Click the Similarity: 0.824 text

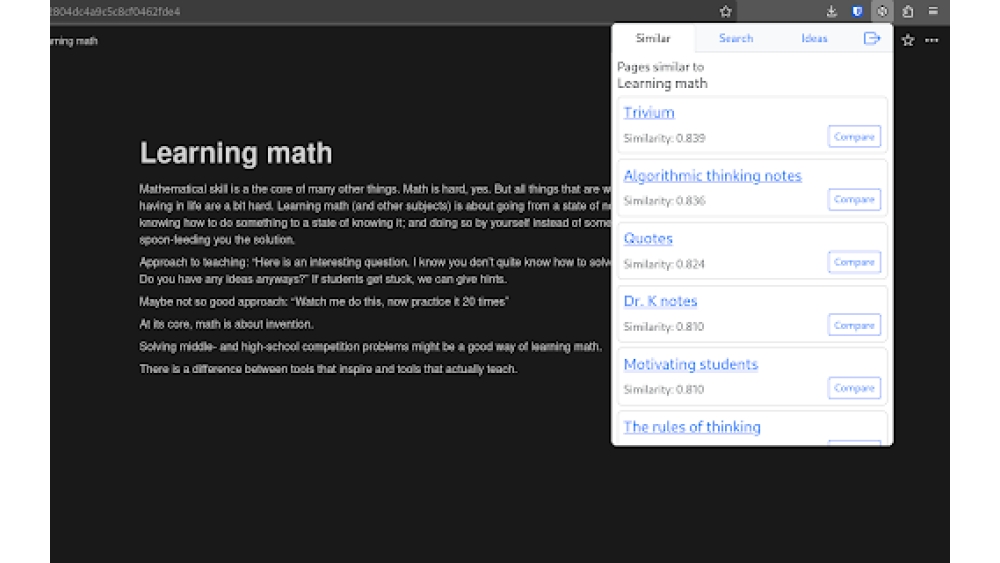664,264
